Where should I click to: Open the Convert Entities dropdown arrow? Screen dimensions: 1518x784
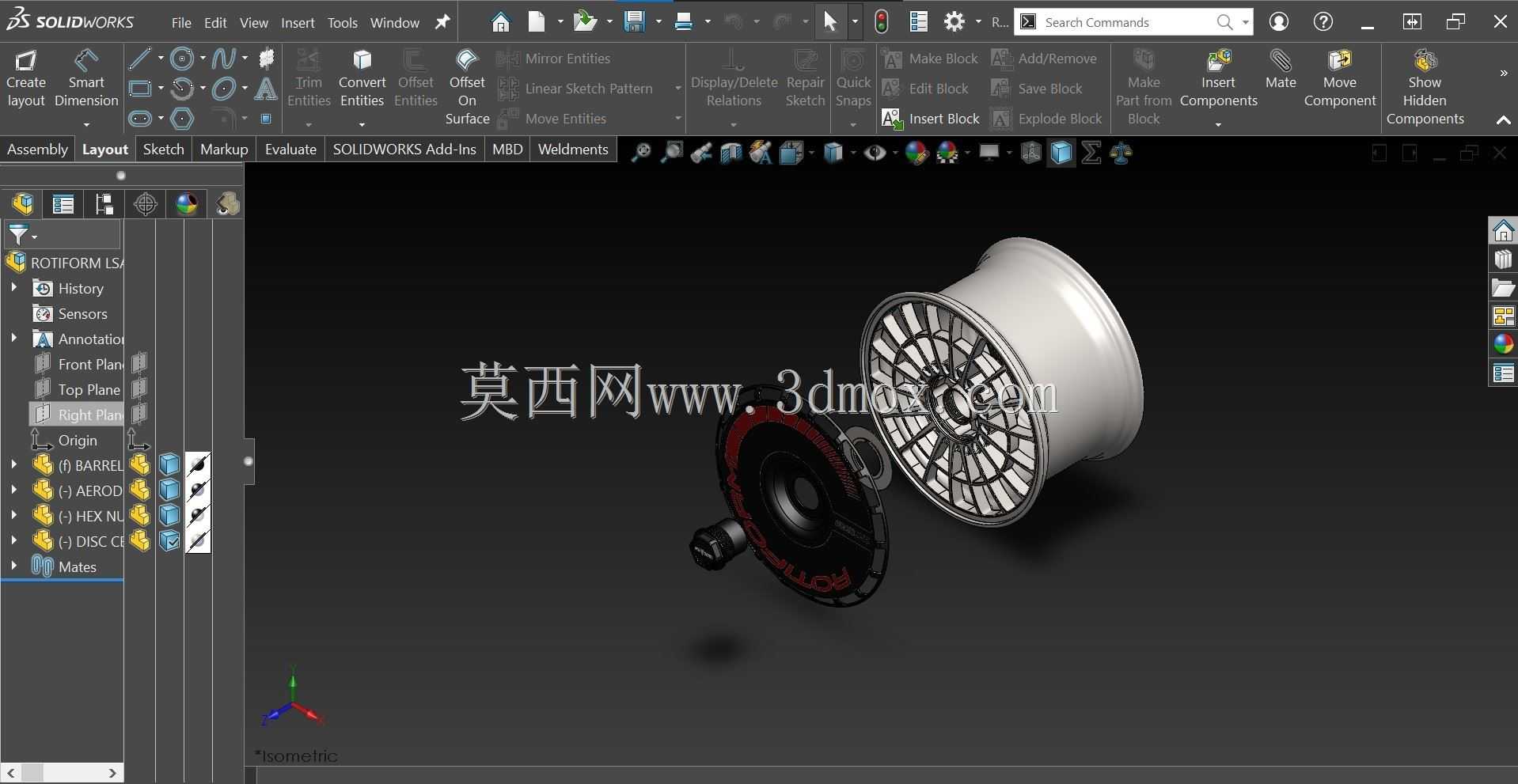click(x=362, y=124)
